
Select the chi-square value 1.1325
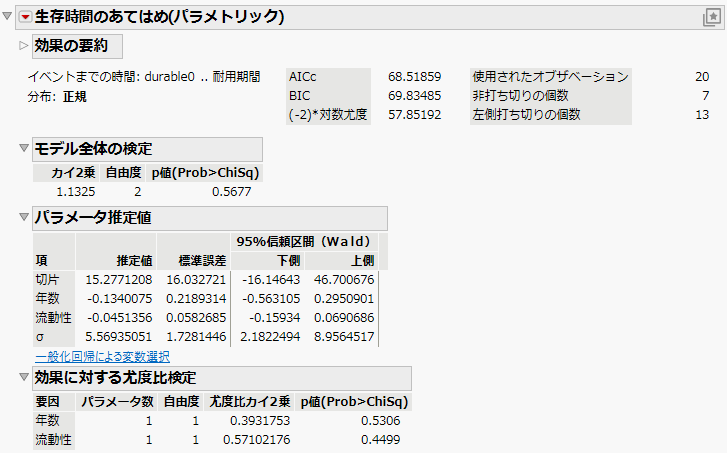click(x=76, y=191)
